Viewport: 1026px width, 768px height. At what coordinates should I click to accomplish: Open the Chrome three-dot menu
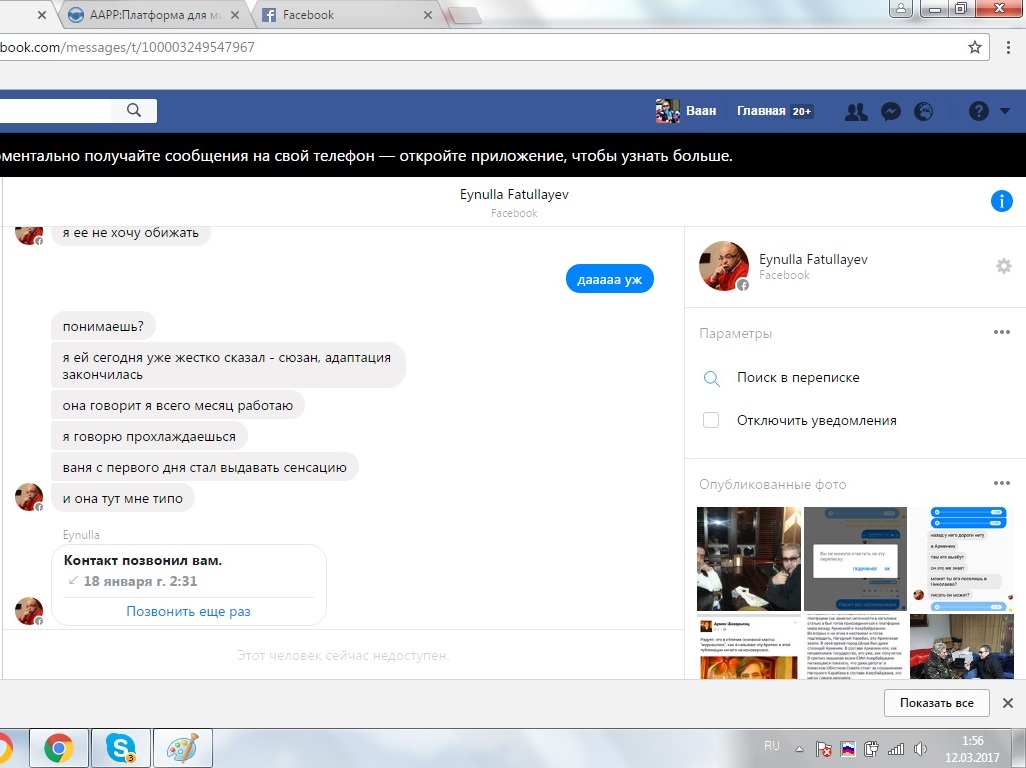(1008, 47)
